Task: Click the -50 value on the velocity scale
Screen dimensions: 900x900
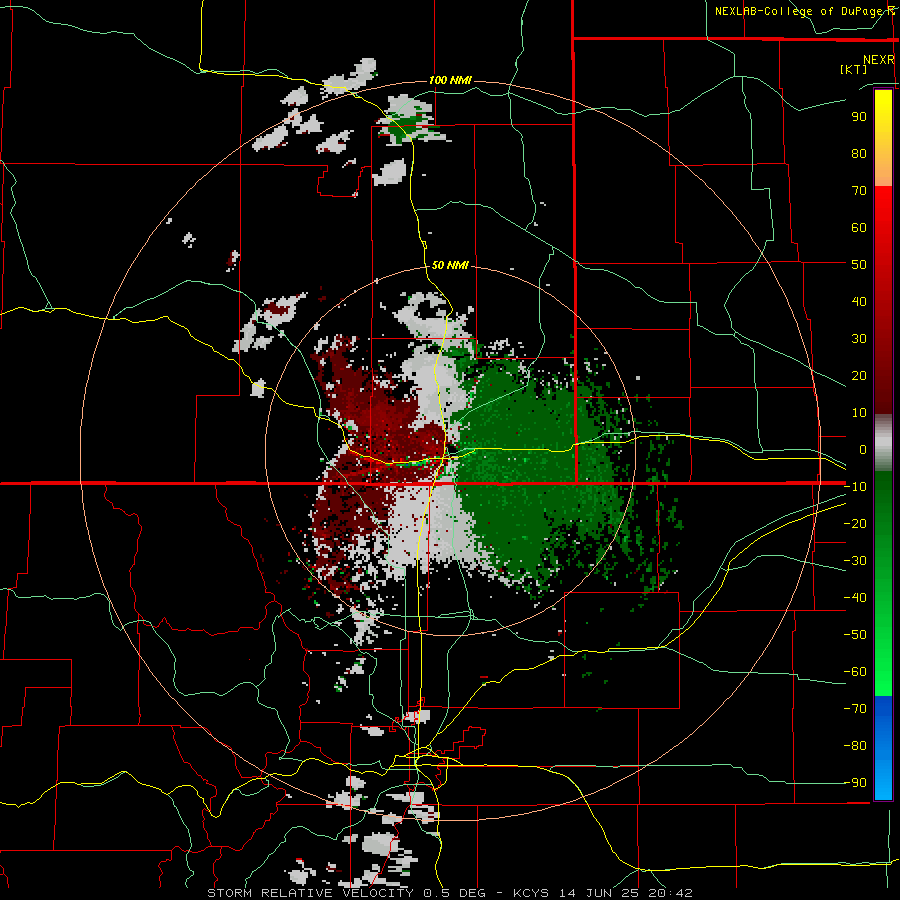Action: coord(855,635)
